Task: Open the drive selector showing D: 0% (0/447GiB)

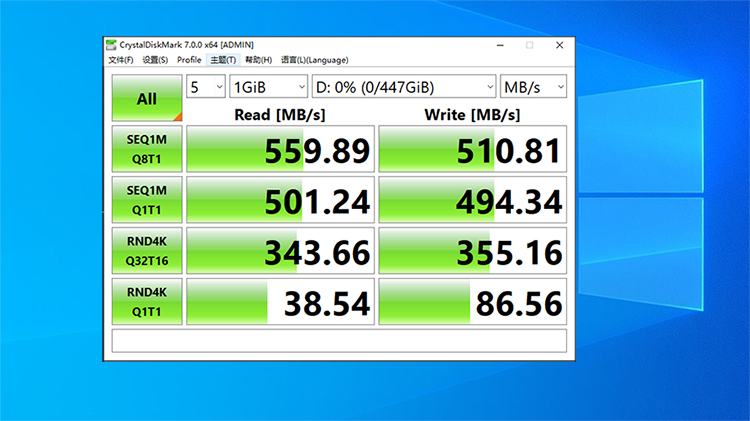Action: point(404,87)
